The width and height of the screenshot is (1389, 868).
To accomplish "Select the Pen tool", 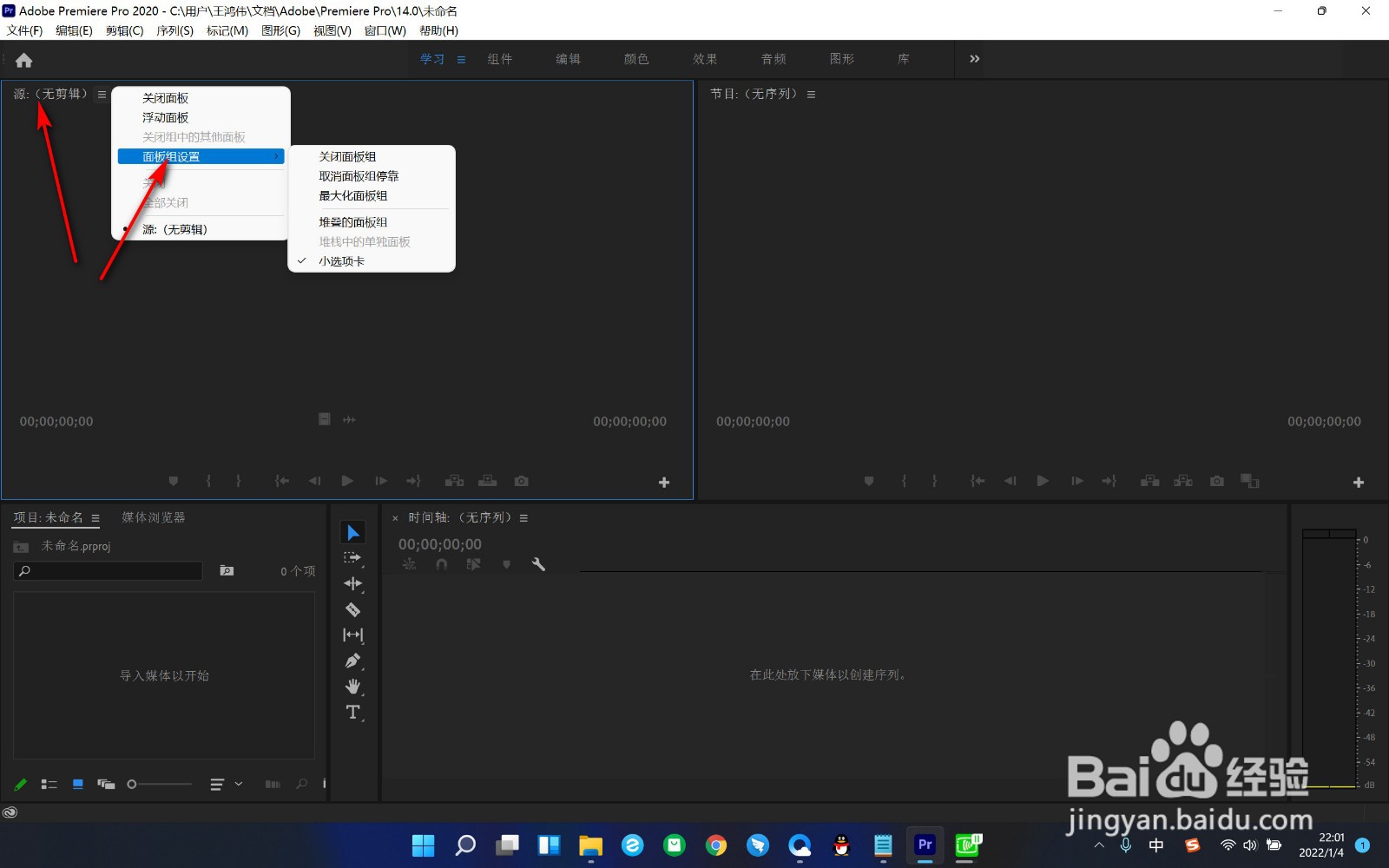I will pyautogui.click(x=352, y=661).
